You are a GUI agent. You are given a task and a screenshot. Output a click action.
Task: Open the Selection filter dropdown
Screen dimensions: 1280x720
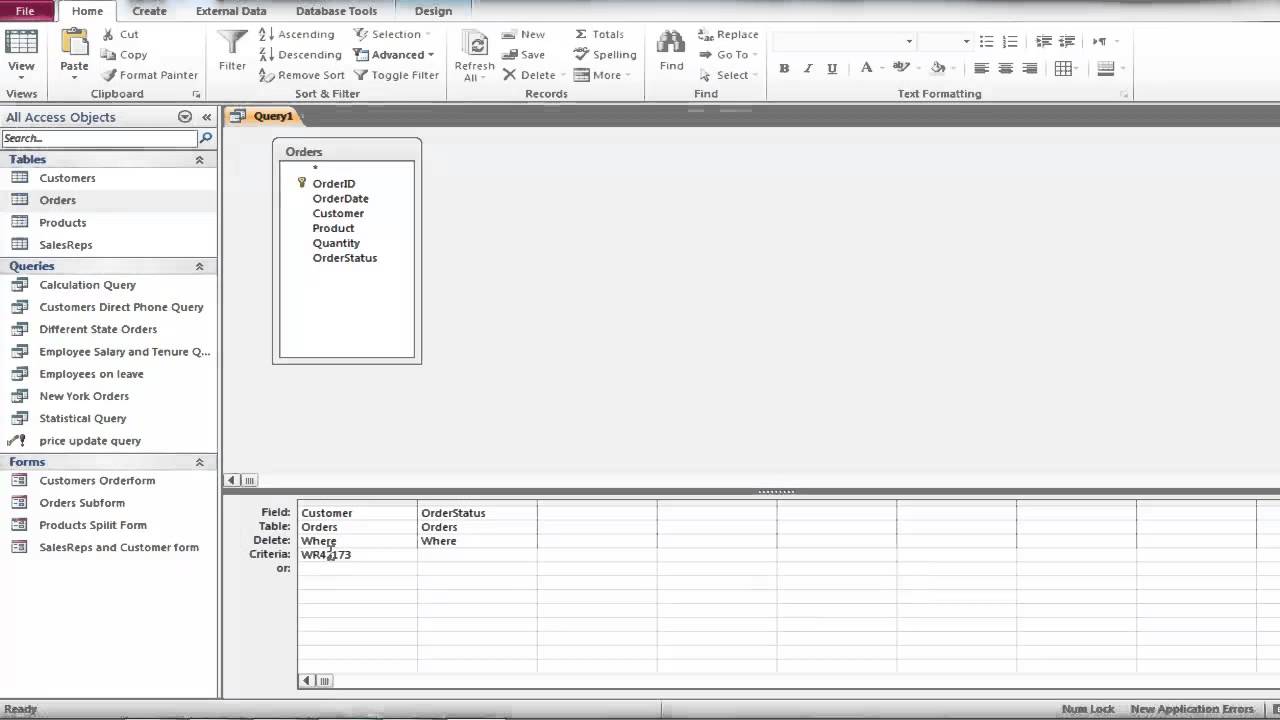[x=393, y=34]
